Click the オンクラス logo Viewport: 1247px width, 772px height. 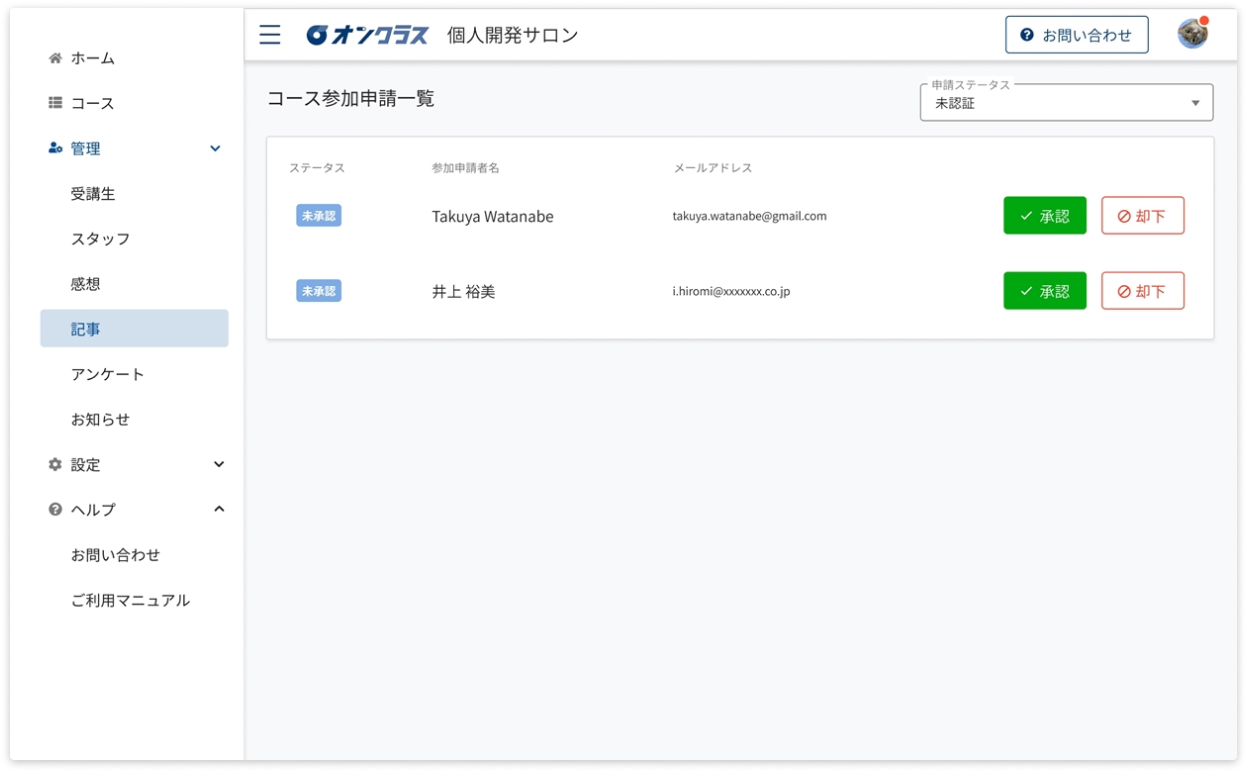[367, 35]
